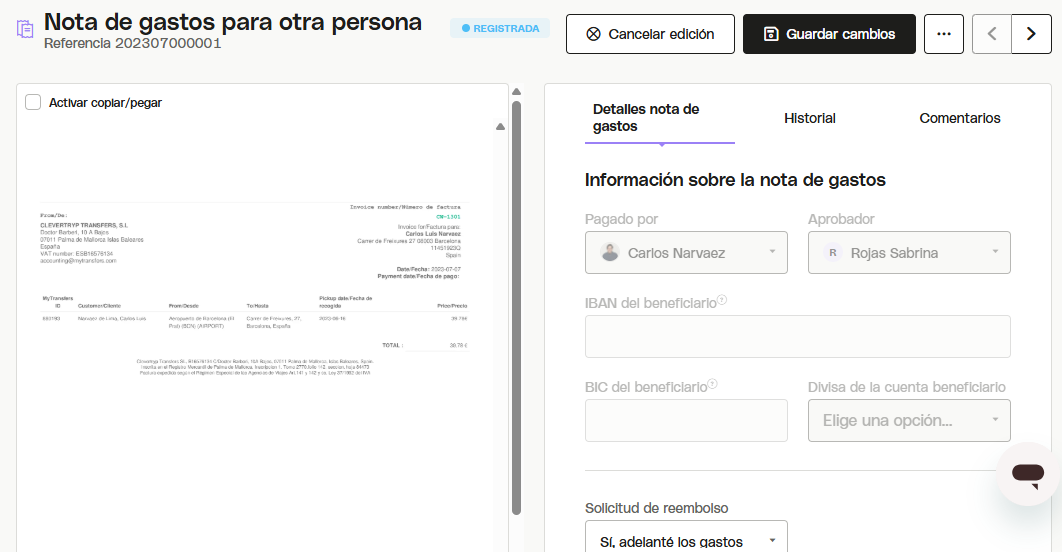1062x552 pixels.
Task: Switch to the Historial tab
Action: (x=809, y=118)
